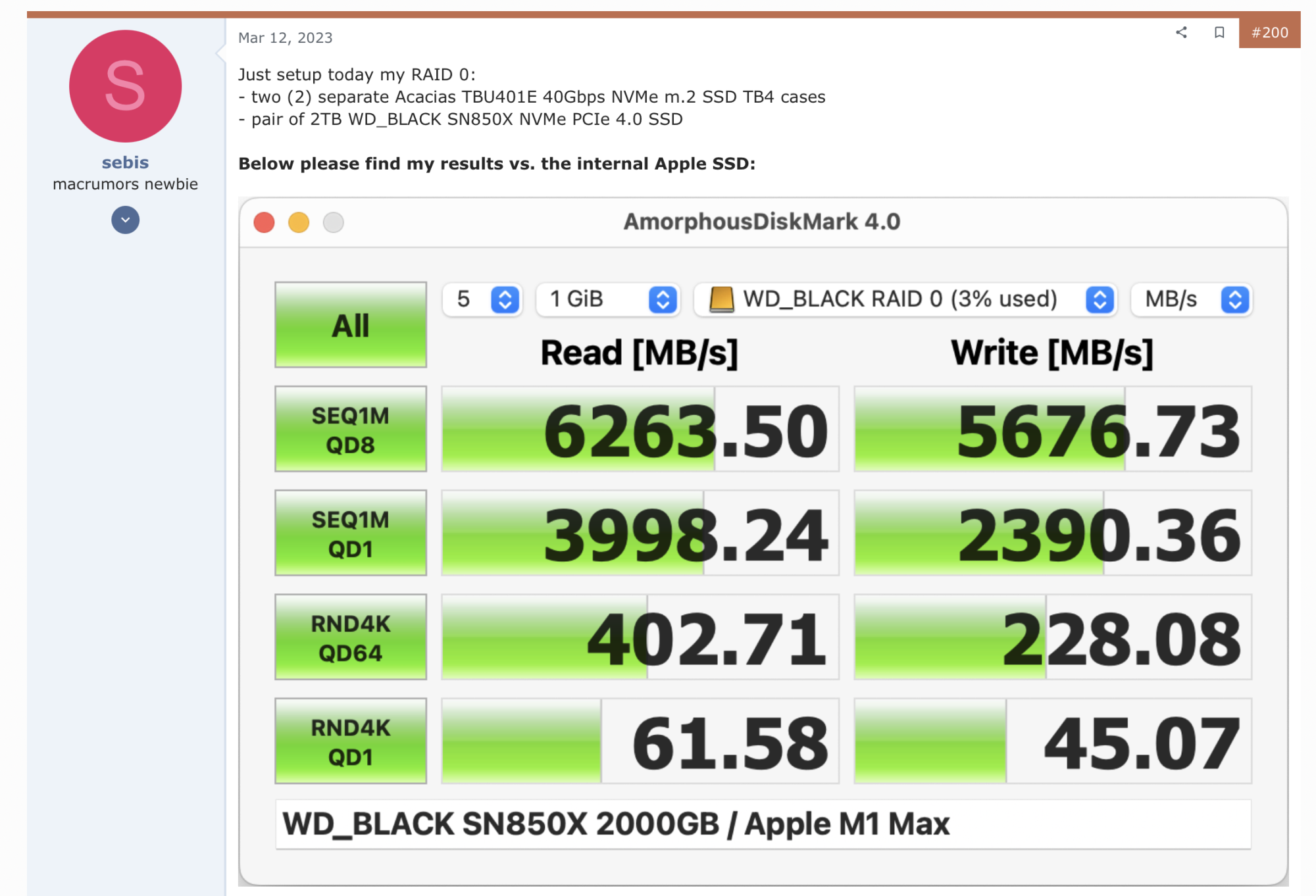Click the Mar 12, 2023 post date
The width and height of the screenshot is (1316, 896).
(x=285, y=38)
